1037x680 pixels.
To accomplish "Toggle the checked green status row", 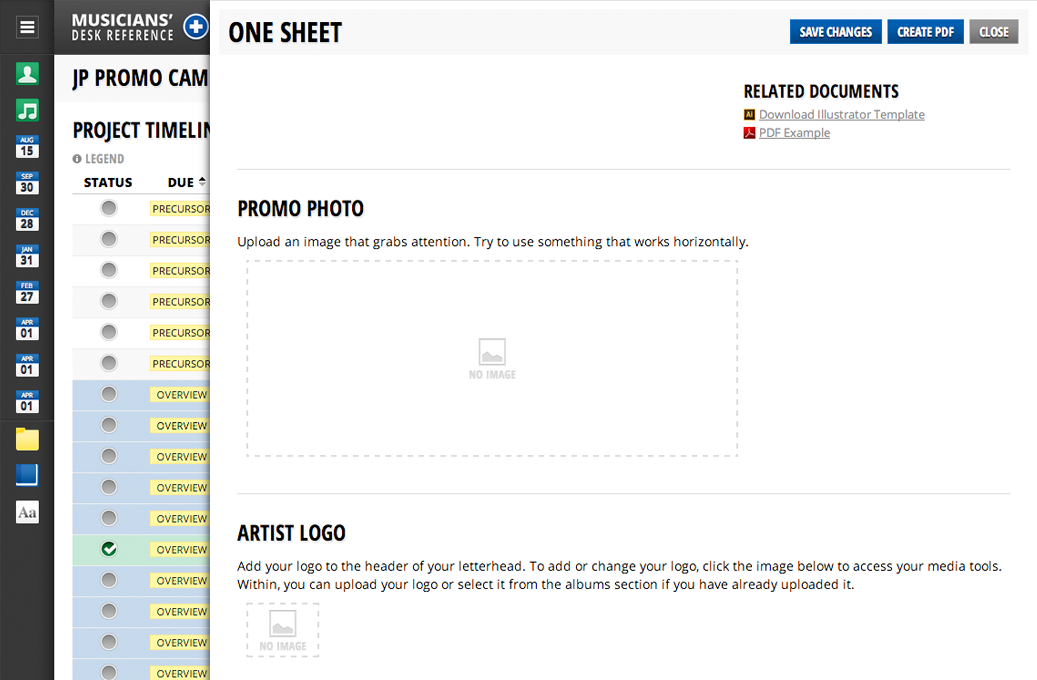I will tap(109, 549).
